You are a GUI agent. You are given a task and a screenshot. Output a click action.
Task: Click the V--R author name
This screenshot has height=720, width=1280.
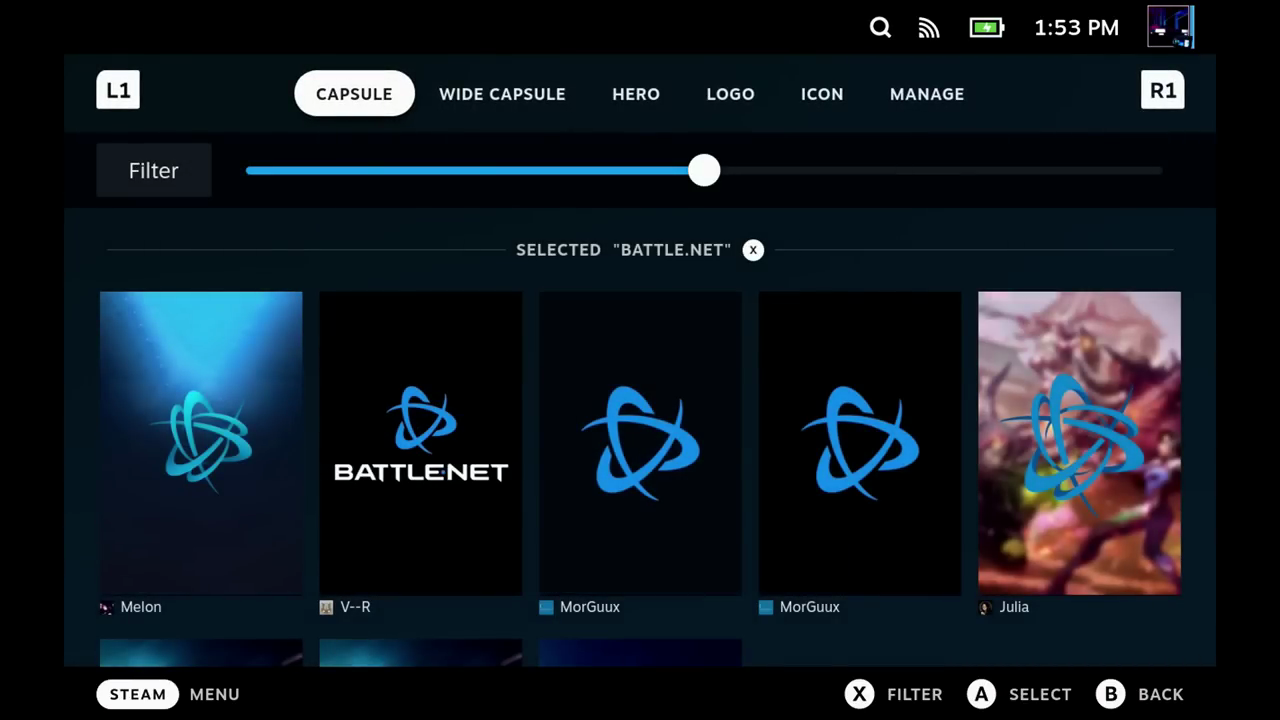[x=355, y=607]
